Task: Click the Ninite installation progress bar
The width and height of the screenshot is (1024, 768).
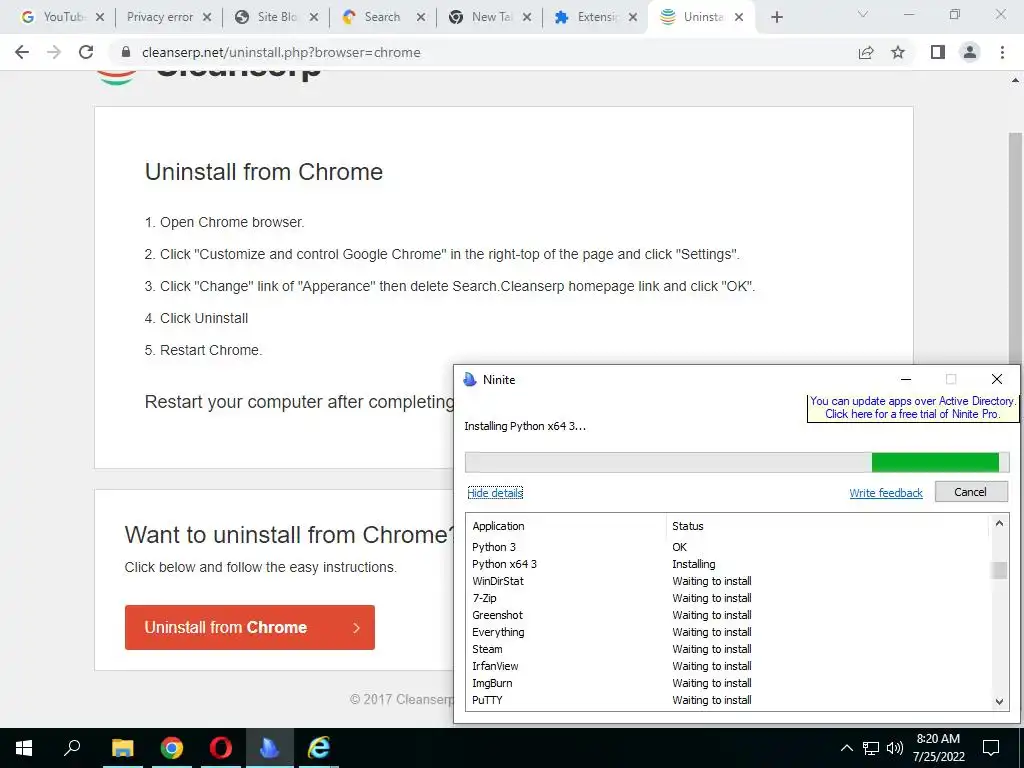Action: [x=737, y=462]
